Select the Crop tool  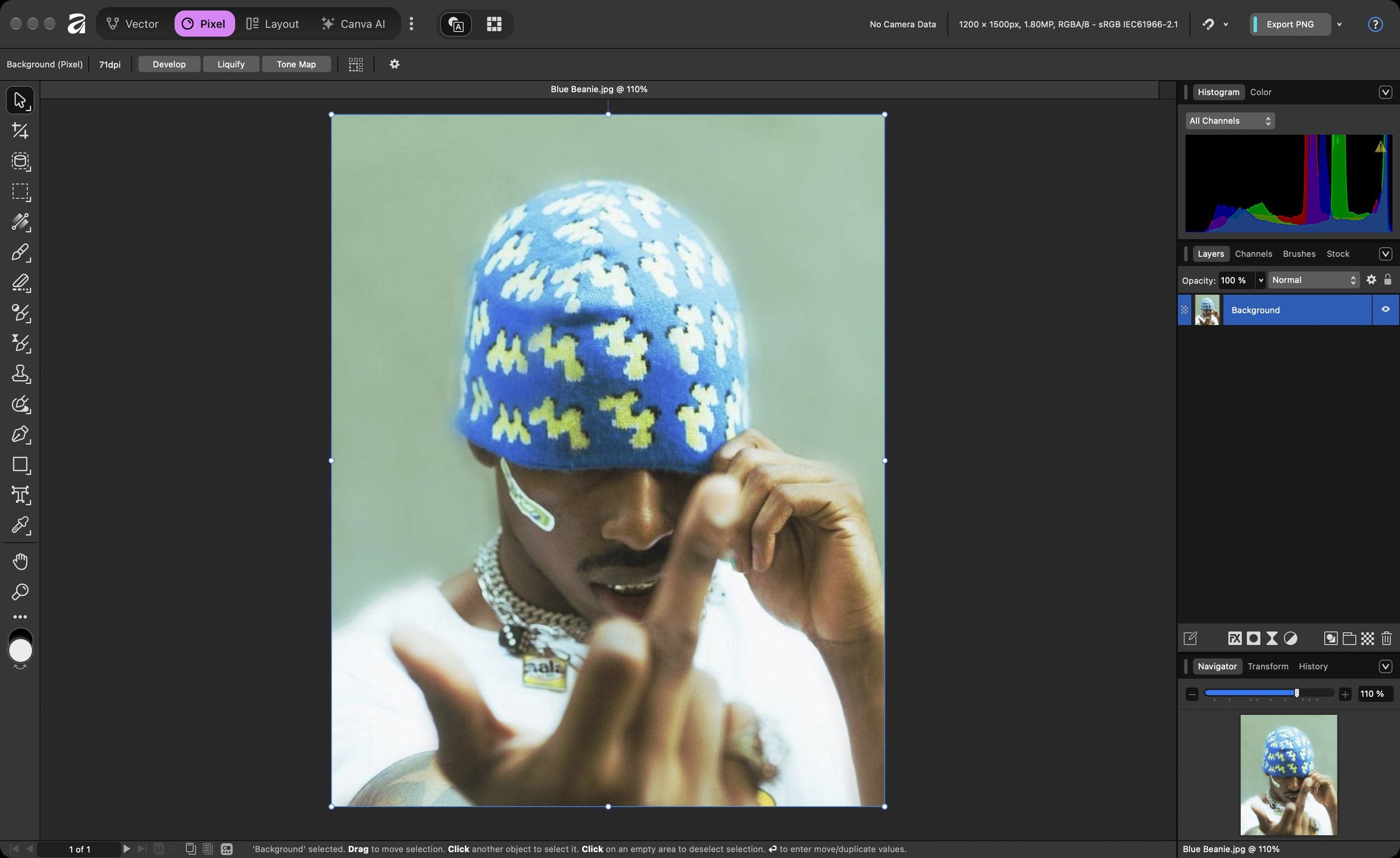tap(20, 131)
